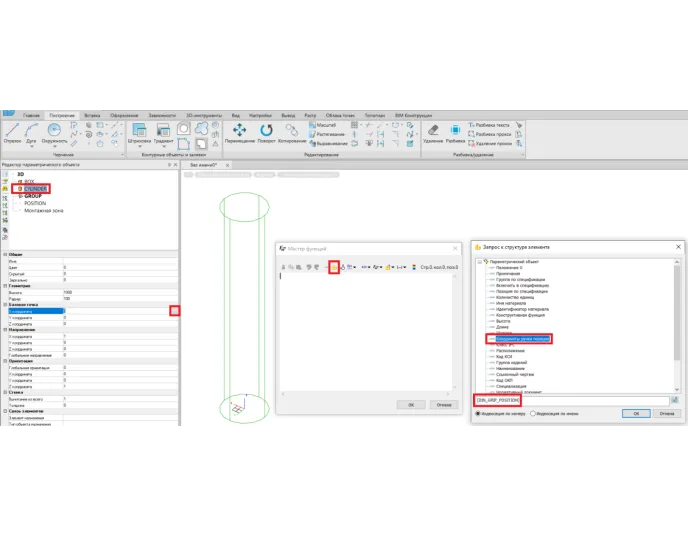Click OK in Мастер функций dialog
688x537 pixels.
(411, 405)
